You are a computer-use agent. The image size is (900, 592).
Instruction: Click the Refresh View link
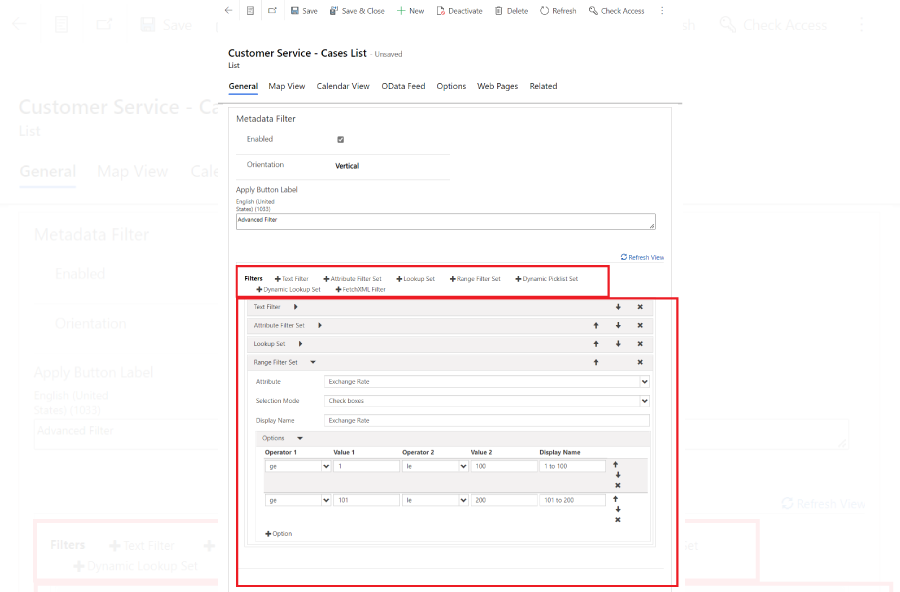coord(642,257)
